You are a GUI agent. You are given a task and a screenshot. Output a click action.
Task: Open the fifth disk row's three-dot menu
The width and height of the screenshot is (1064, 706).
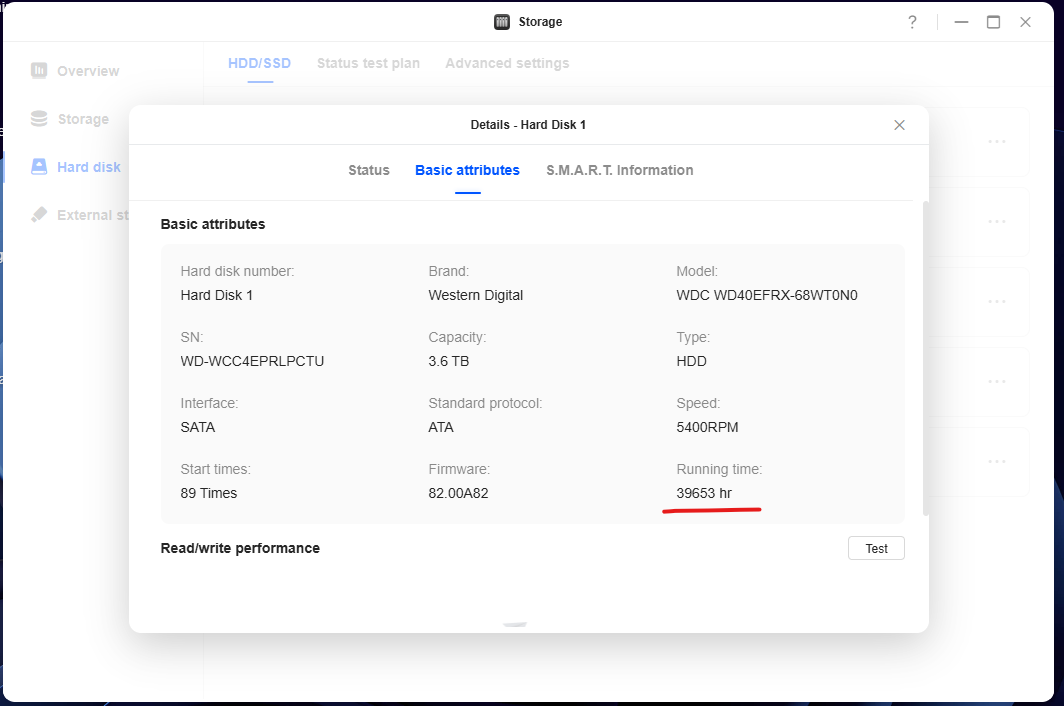click(x=997, y=462)
